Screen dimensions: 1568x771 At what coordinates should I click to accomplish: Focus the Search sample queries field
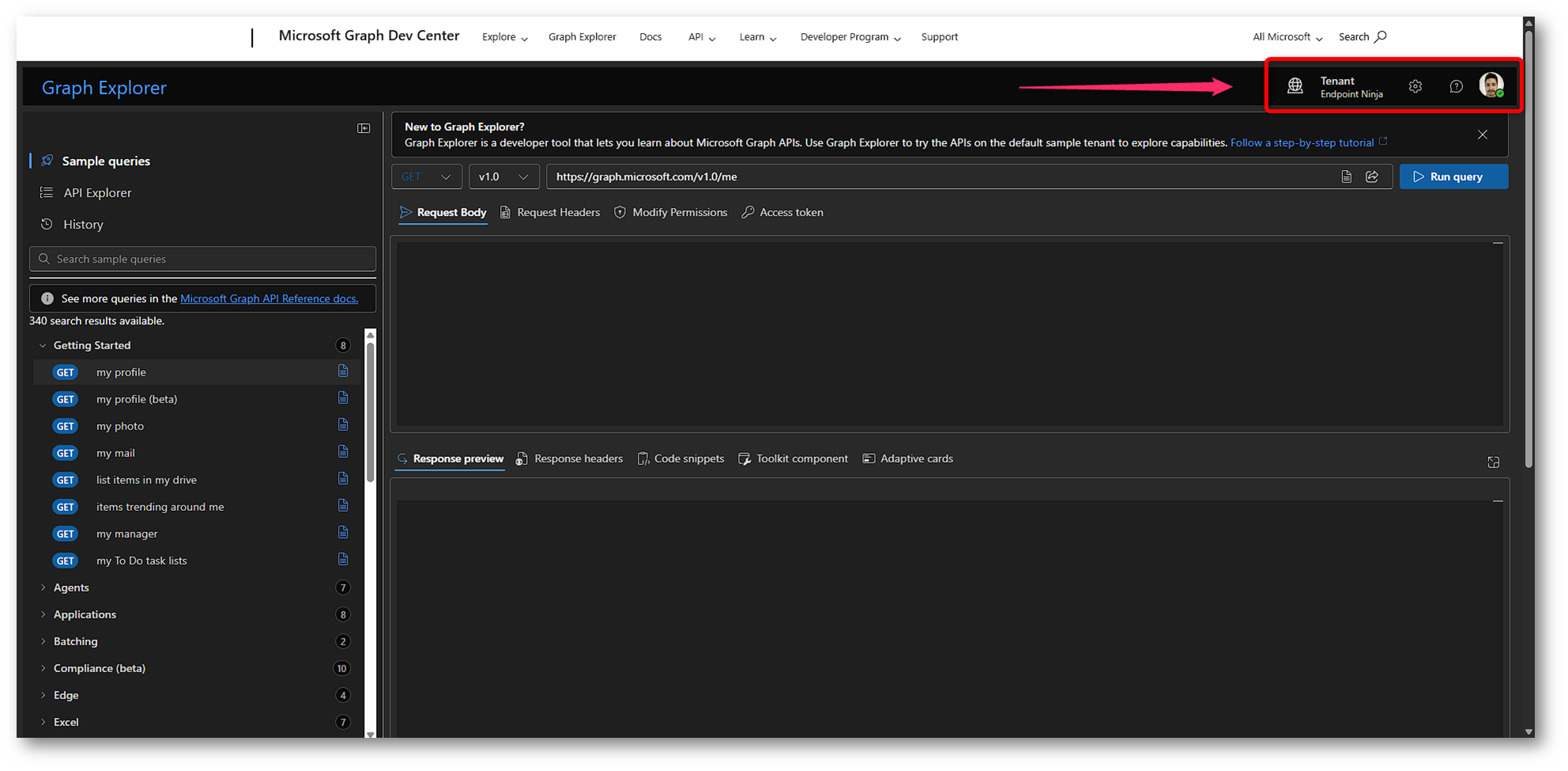209,259
